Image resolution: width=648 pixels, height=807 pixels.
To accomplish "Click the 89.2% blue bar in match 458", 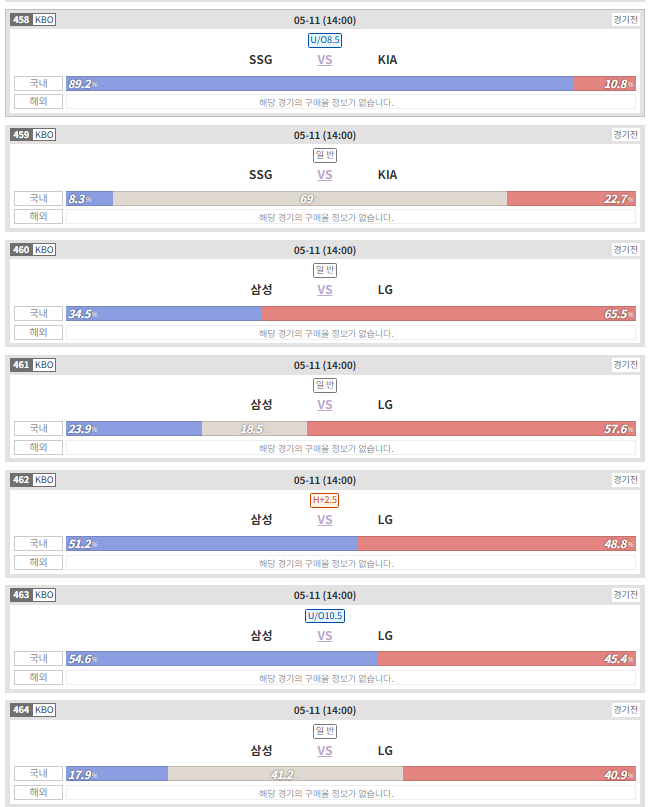I will [320, 83].
